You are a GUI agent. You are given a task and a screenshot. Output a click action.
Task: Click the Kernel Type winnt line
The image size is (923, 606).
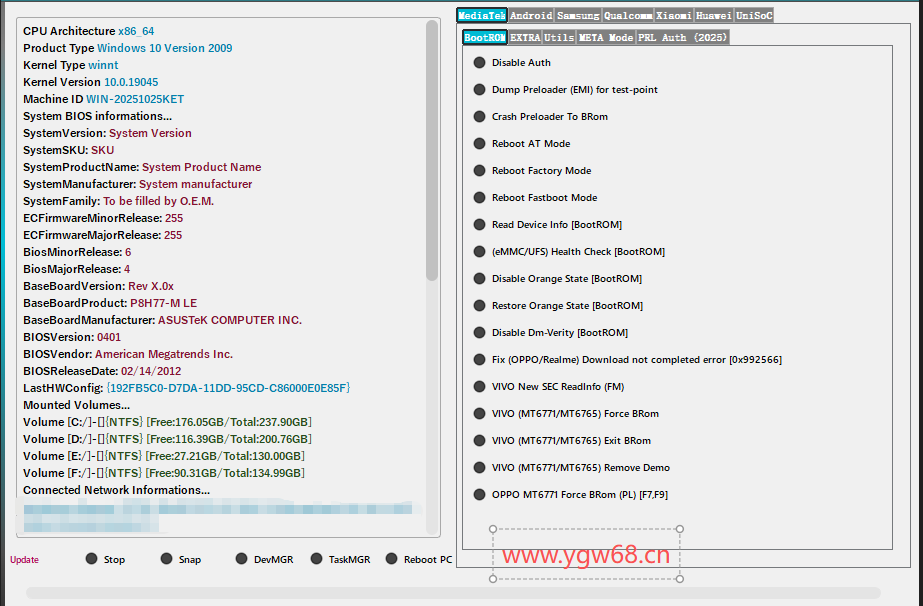click(x=71, y=65)
